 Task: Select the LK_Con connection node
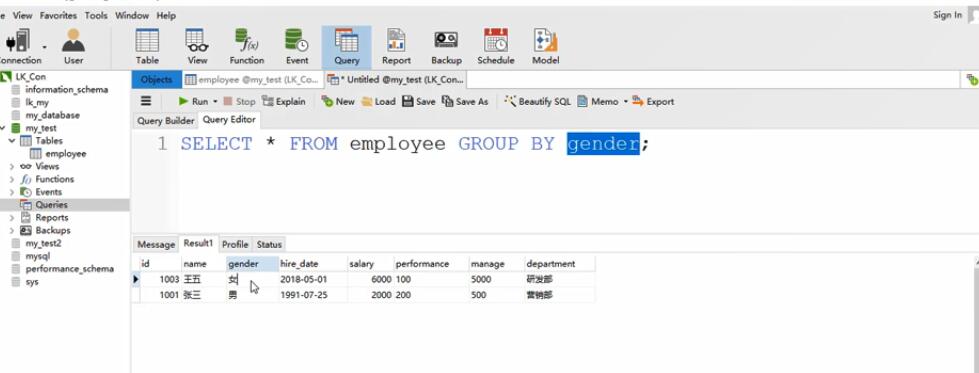coord(30,77)
